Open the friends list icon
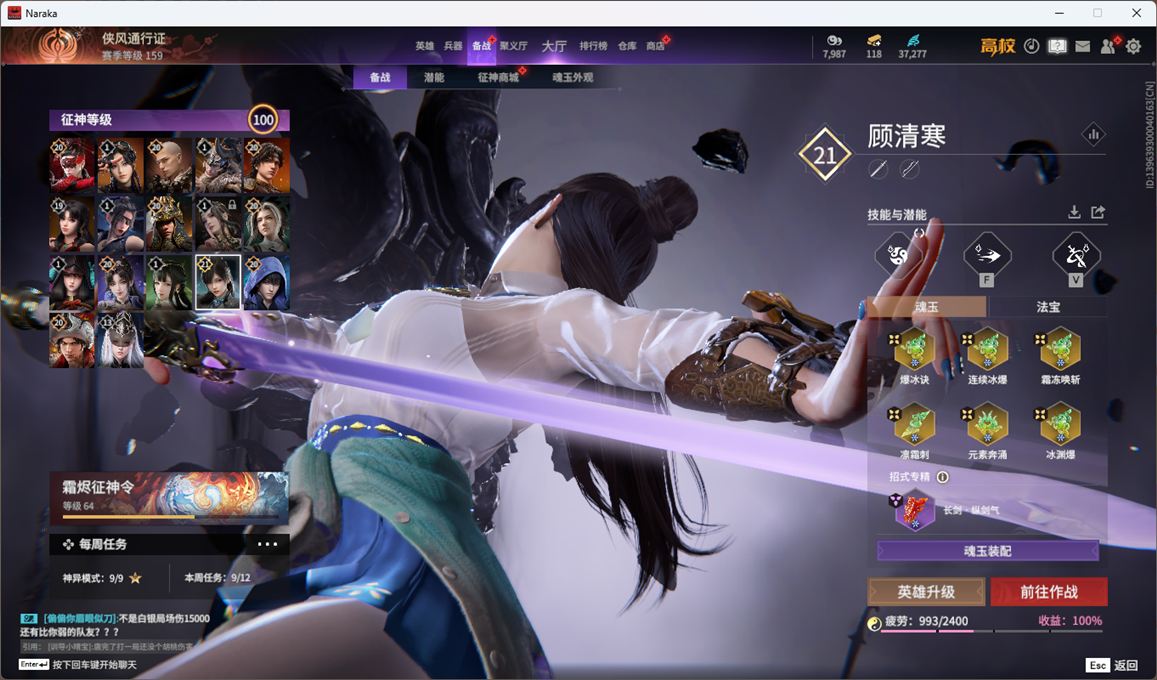This screenshot has width=1157, height=680. tap(1108, 46)
